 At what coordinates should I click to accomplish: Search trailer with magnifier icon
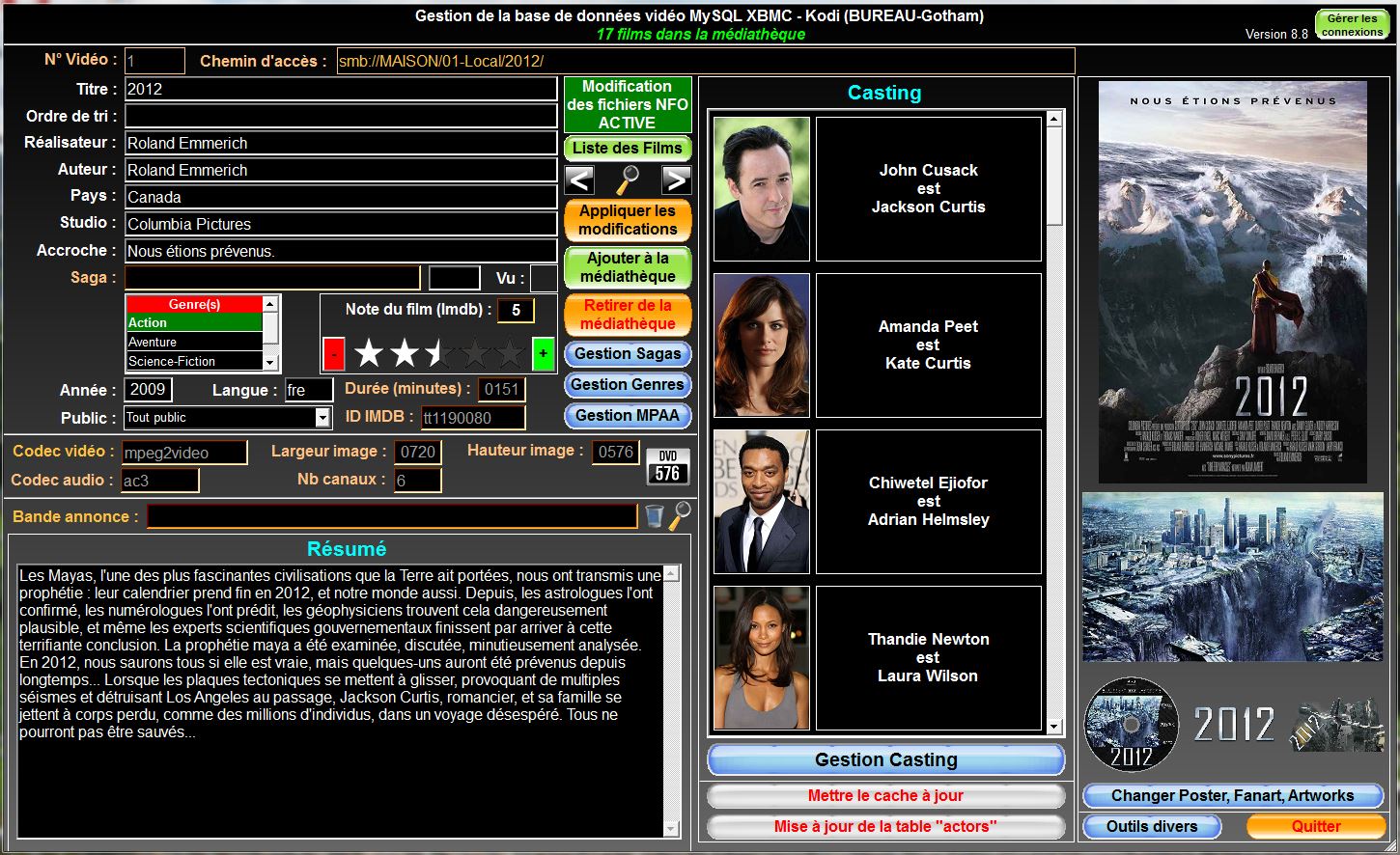[680, 516]
